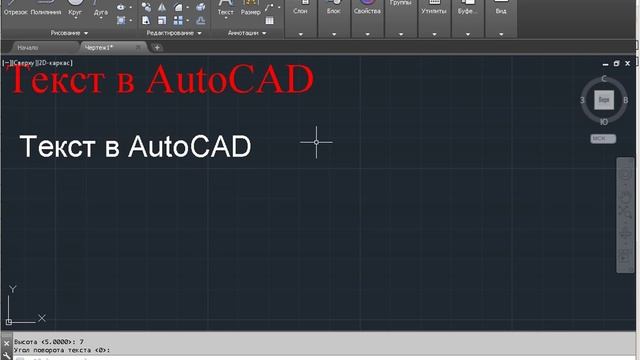Expand the Аннотации panel
640x360 pixels.
[x=247, y=33]
